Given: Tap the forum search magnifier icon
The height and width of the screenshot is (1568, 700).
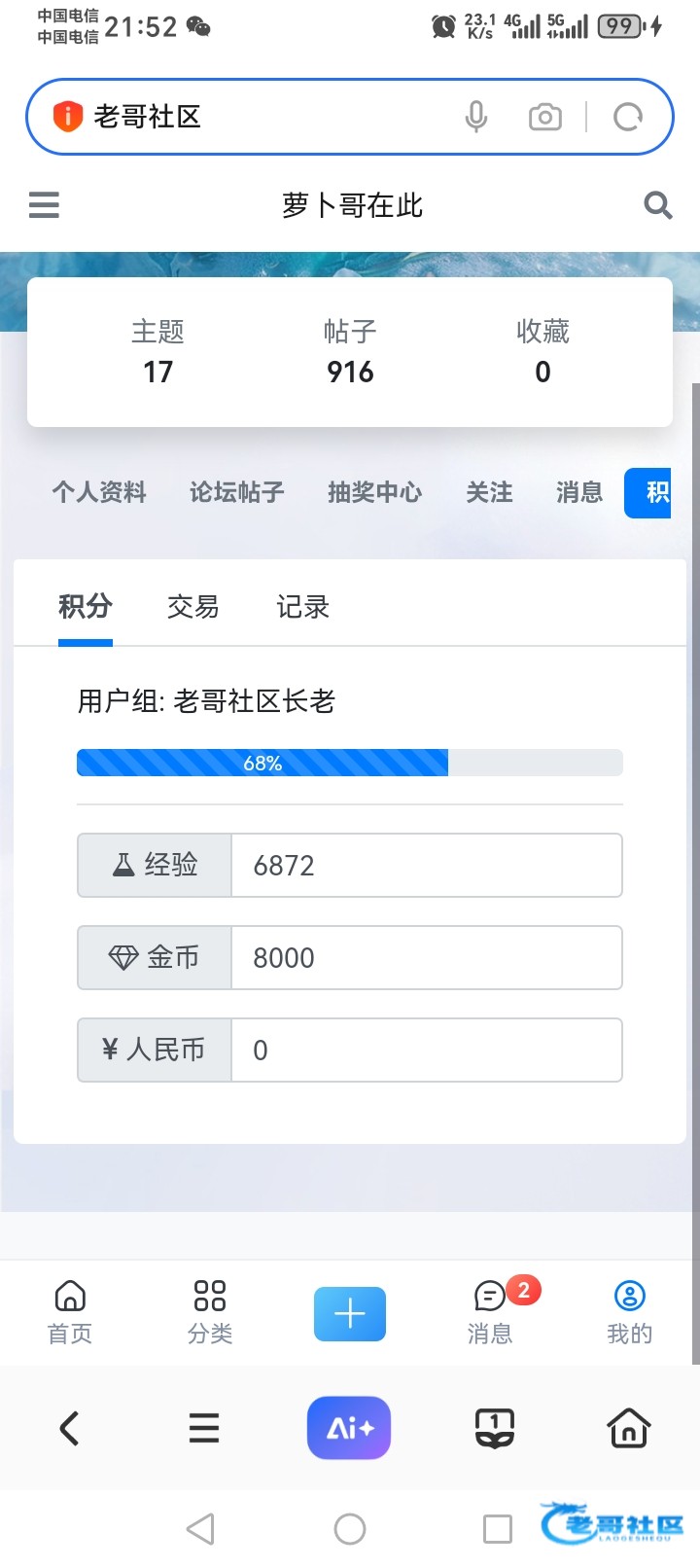Looking at the screenshot, I should point(658,205).
